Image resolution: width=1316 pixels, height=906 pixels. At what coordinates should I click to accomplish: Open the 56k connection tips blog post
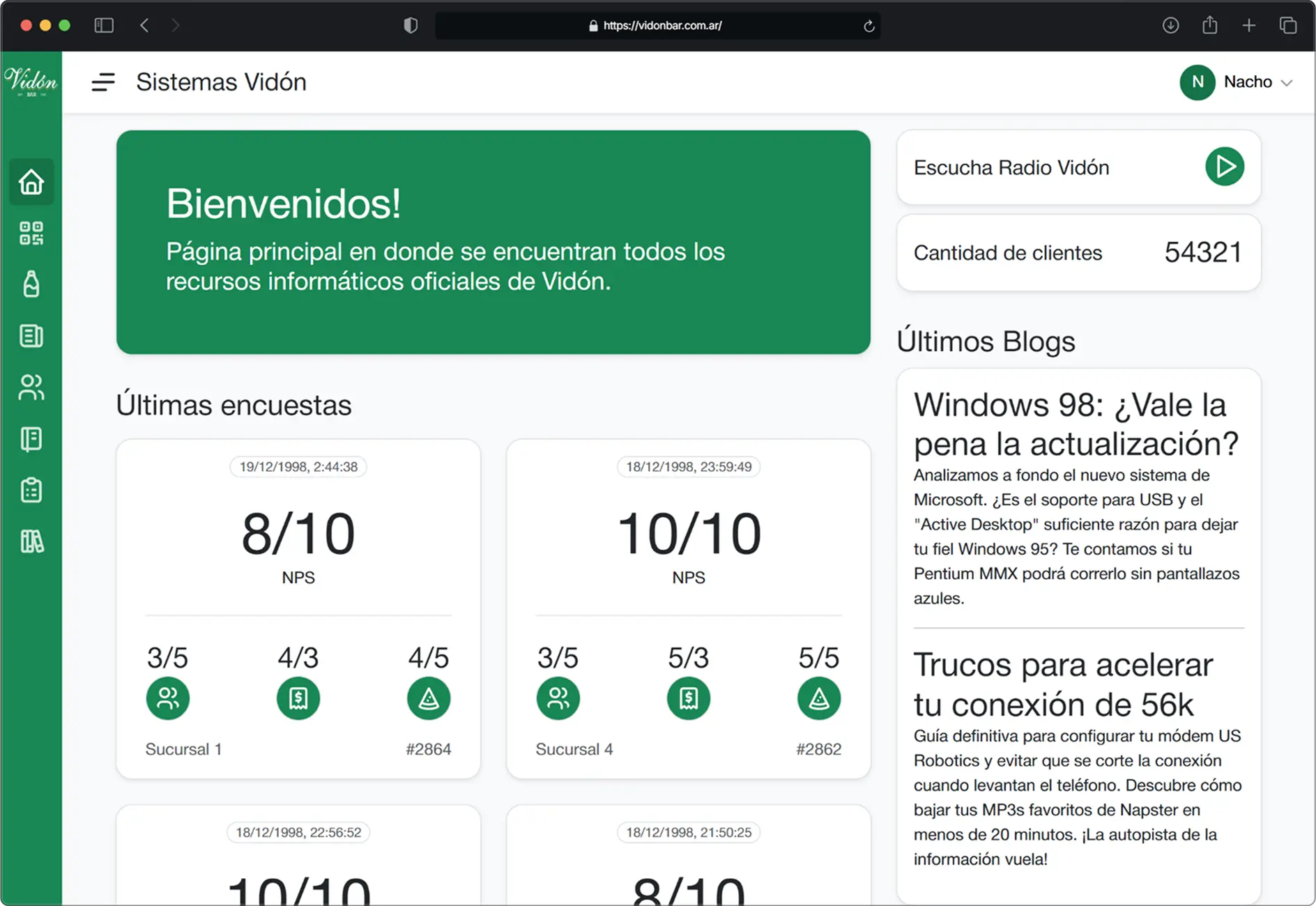pyautogui.click(x=1062, y=684)
